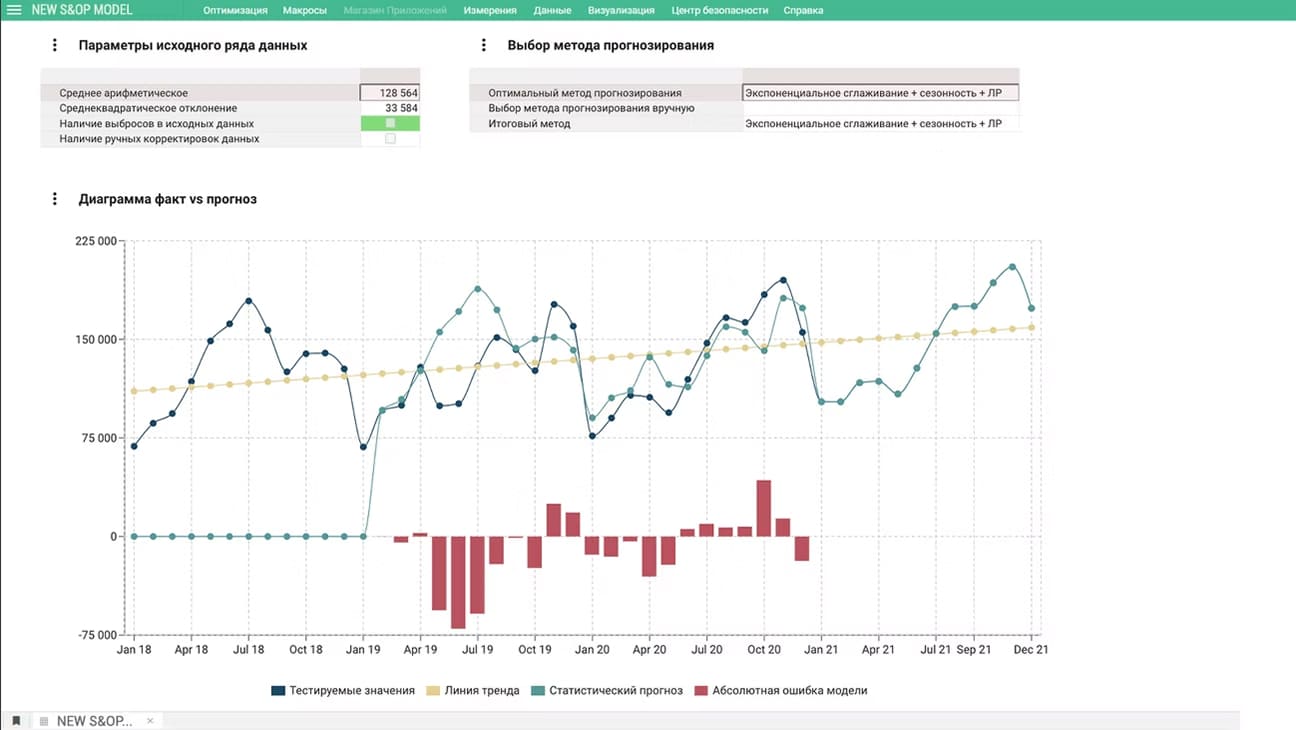The height and width of the screenshot is (730, 1296).
Task: Open the hamburger menu beside NEW S&OP MODEL
Action: click(x=14, y=10)
